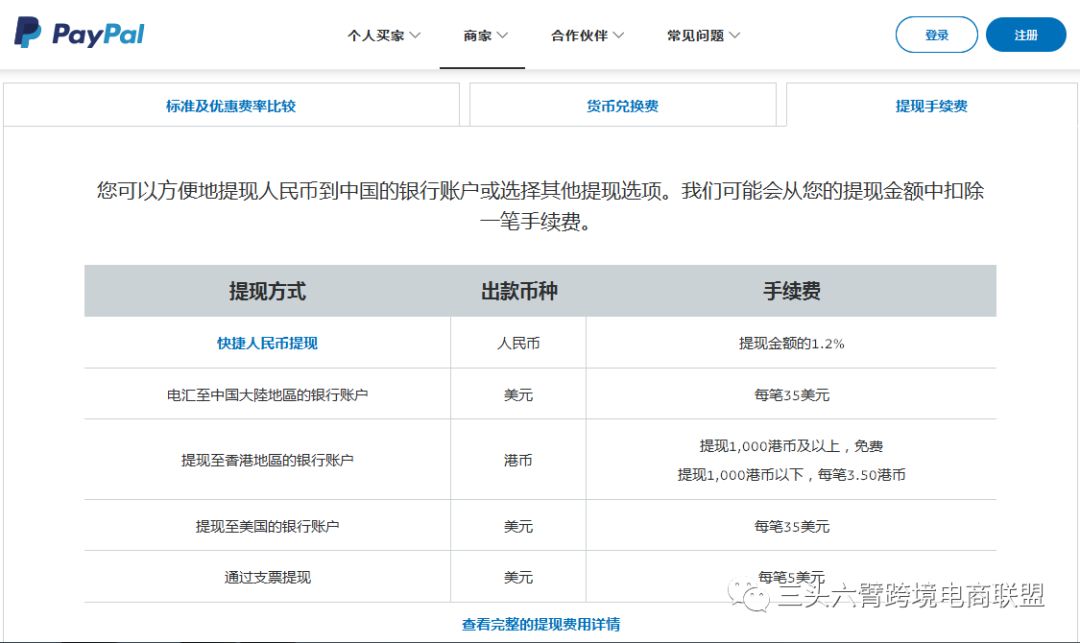Image resolution: width=1080 pixels, height=643 pixels.
Task: Expand the chevron next to 个人买家
Action: click(415, 35)
